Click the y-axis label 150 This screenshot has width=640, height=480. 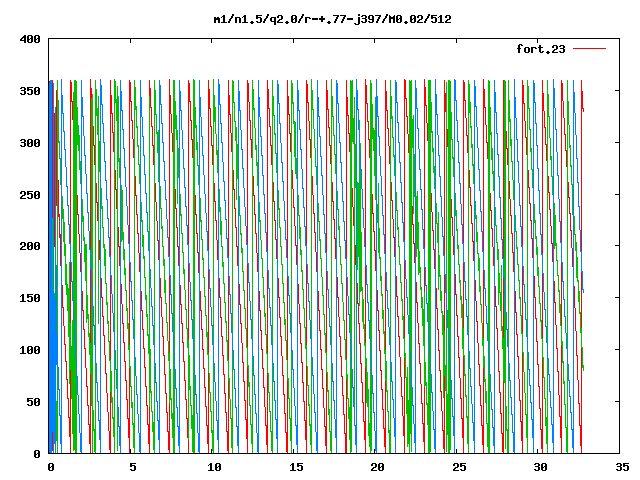tap(30, 298)
